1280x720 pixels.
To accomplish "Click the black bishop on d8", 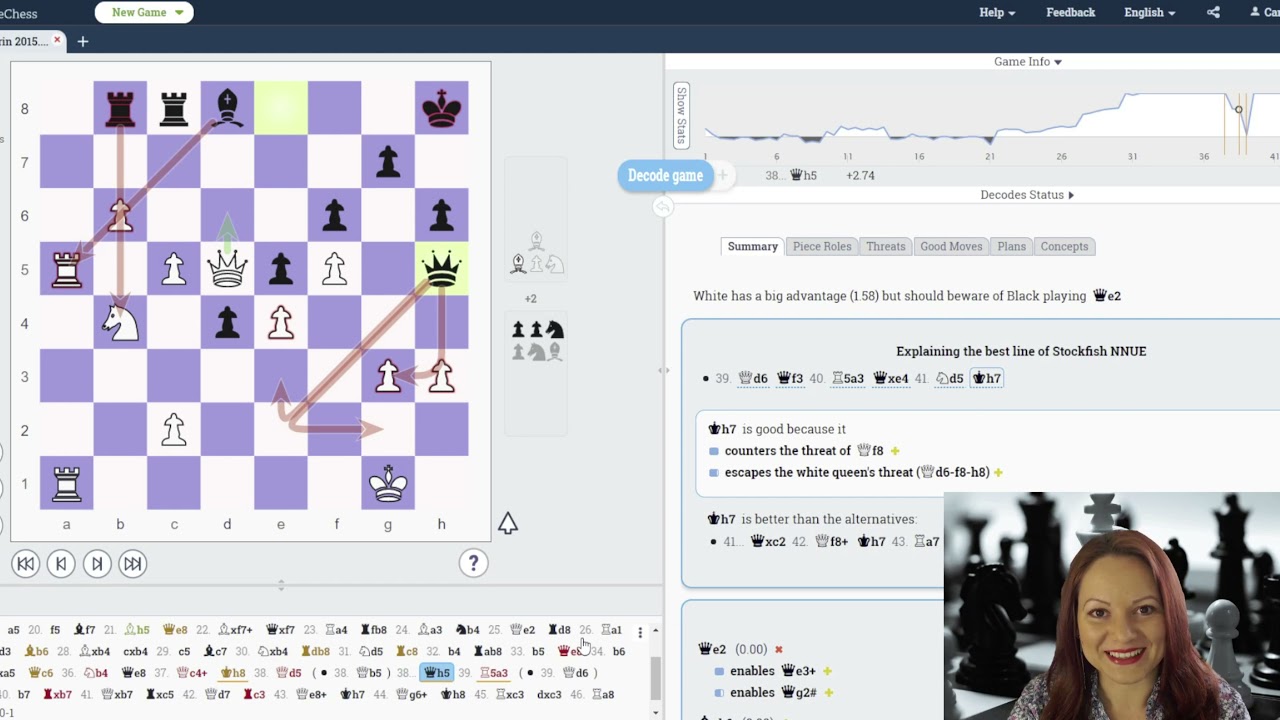I will click(227, 108).
